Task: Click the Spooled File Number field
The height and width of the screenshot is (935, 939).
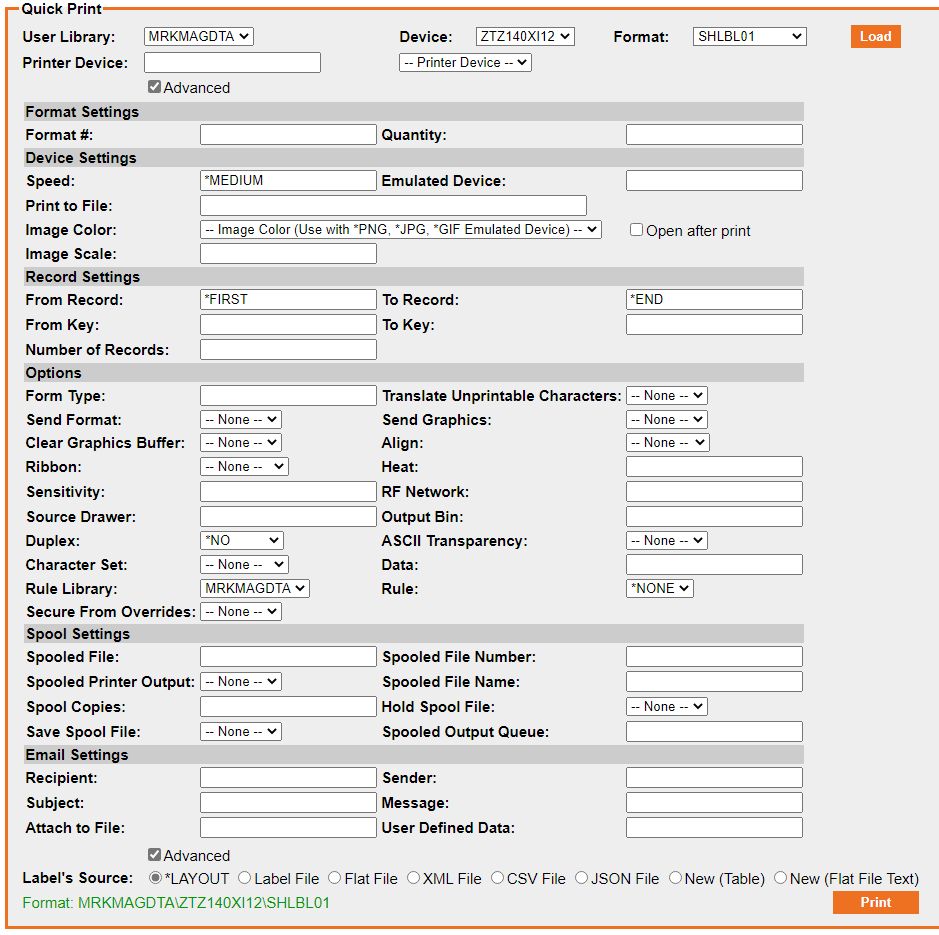Action: click(x=714, y=656)
